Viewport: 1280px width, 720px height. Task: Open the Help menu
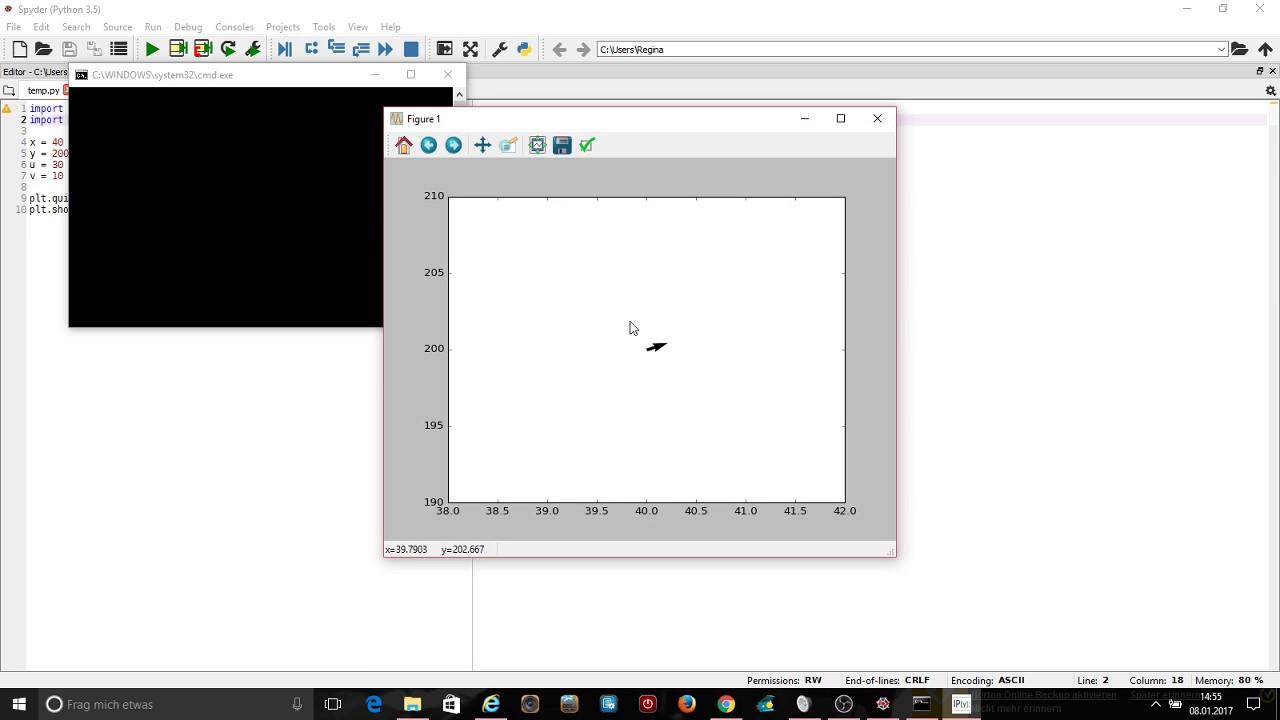[391, 27]
